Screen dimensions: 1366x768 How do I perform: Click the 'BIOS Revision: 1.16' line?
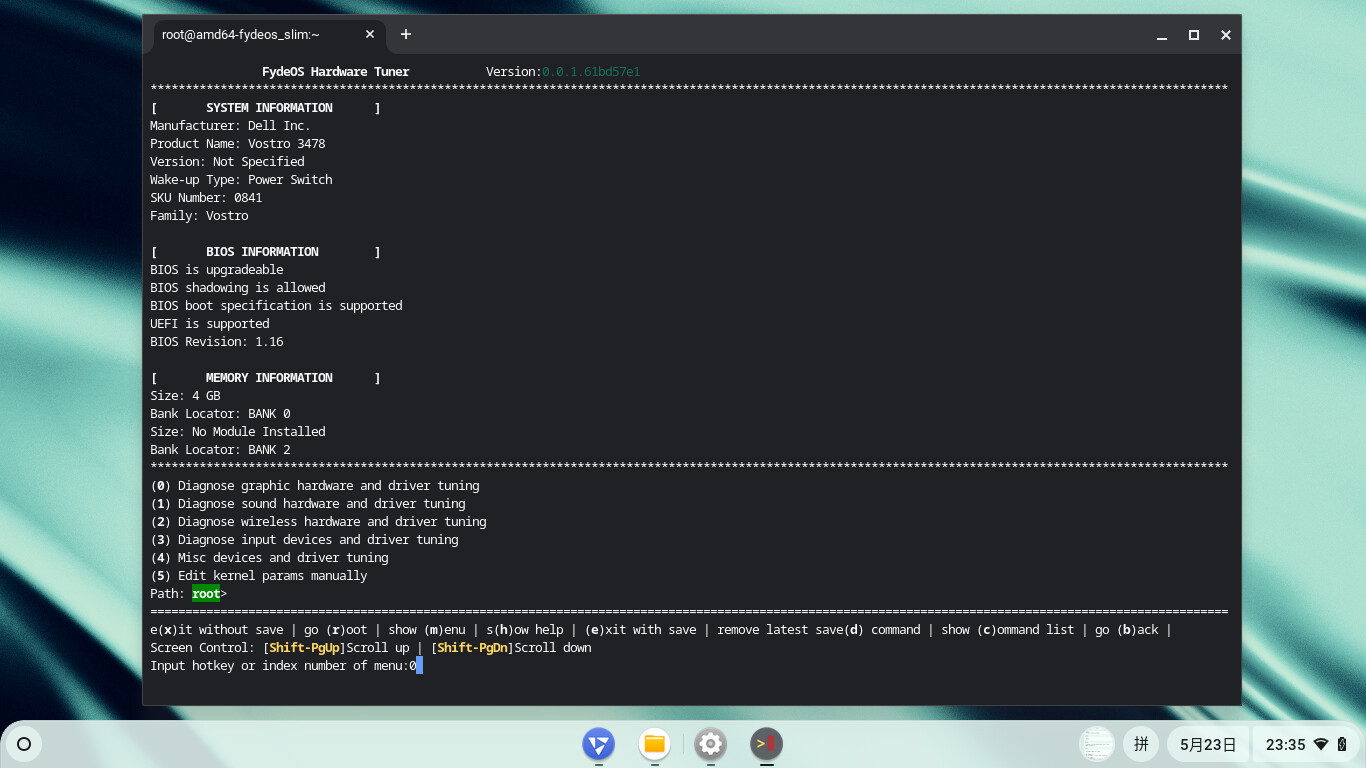click(x=217, y=342)
